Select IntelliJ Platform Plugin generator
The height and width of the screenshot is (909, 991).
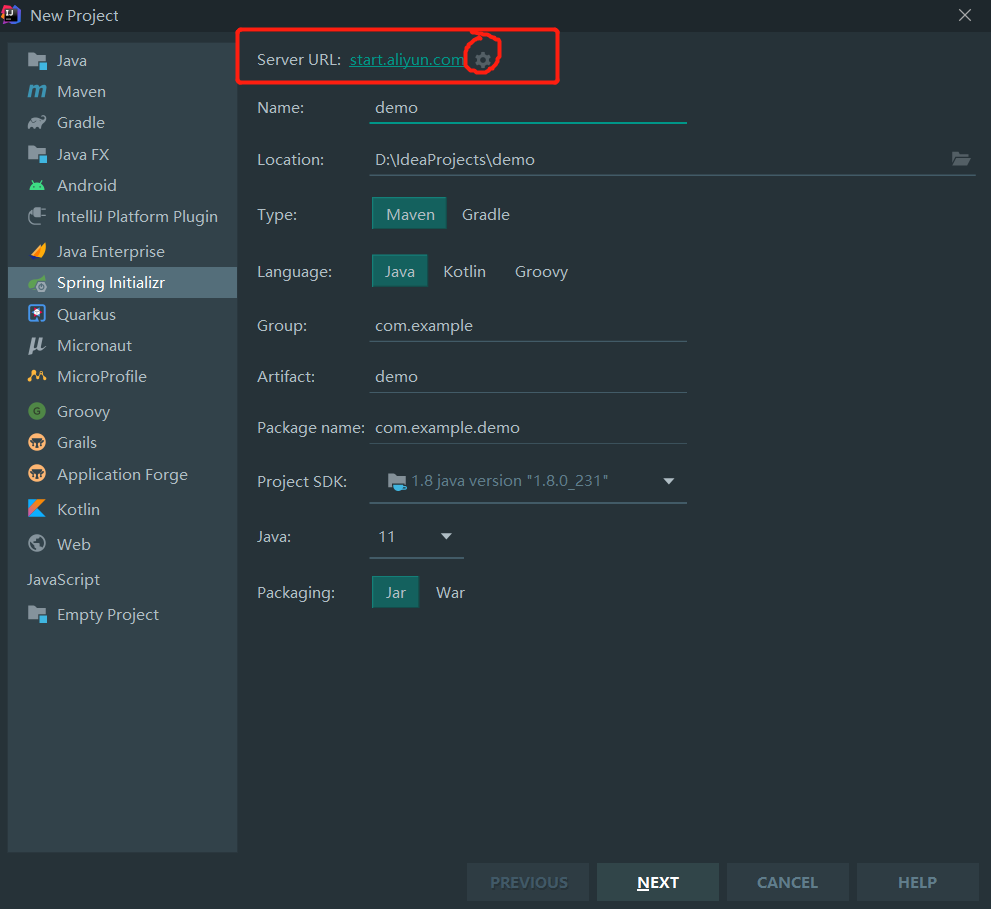pyautogui.click(x=137, y=216)
